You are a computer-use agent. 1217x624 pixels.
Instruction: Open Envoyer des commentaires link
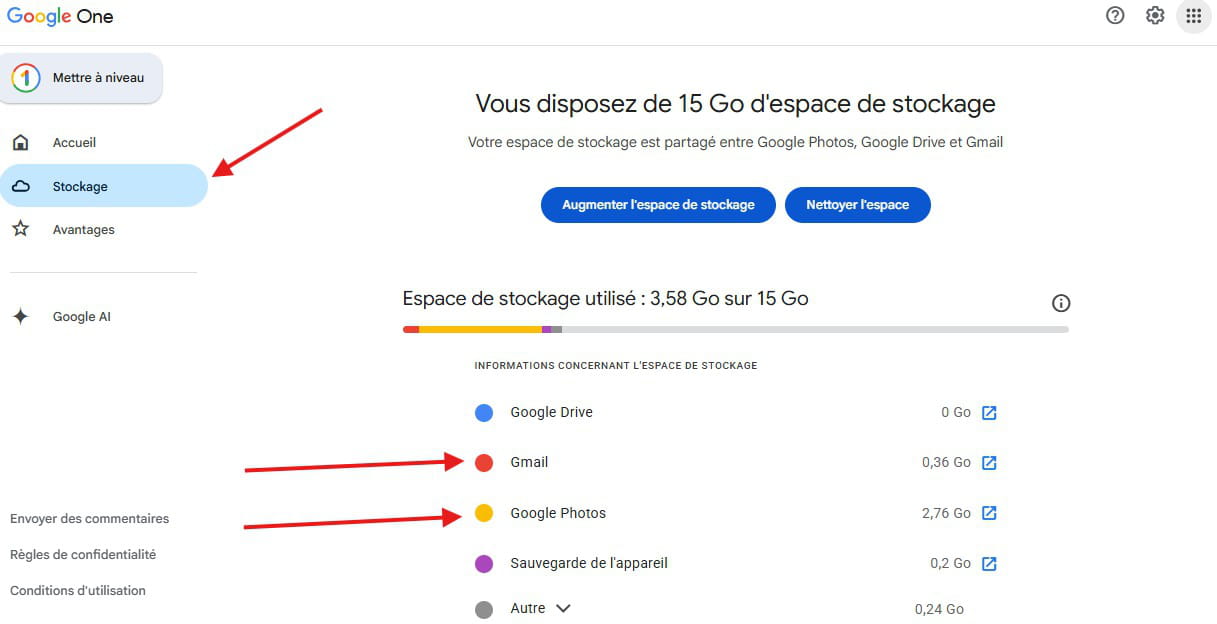(x=90, y=519)
